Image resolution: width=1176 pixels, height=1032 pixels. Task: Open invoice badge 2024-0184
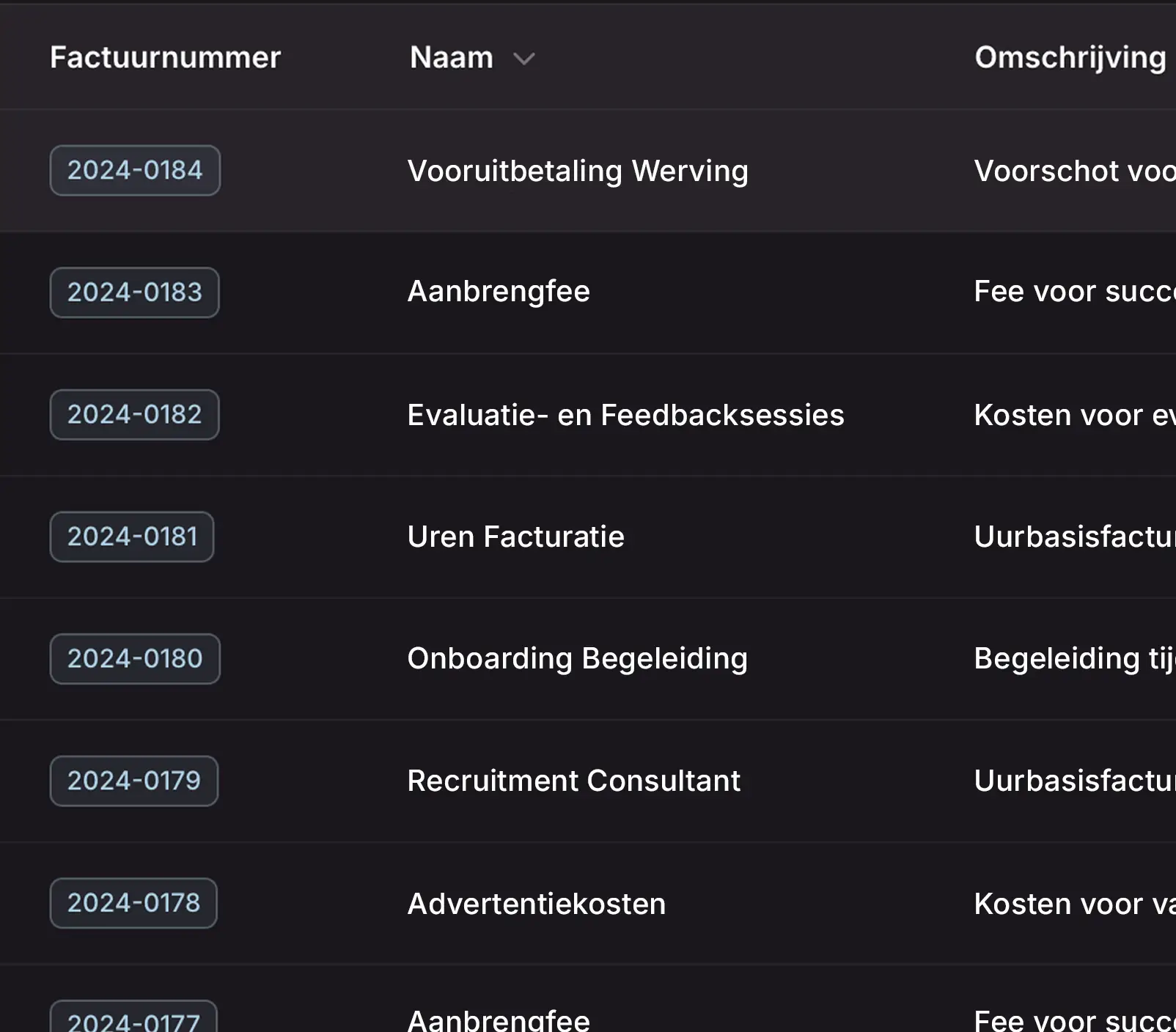(135, 170)
